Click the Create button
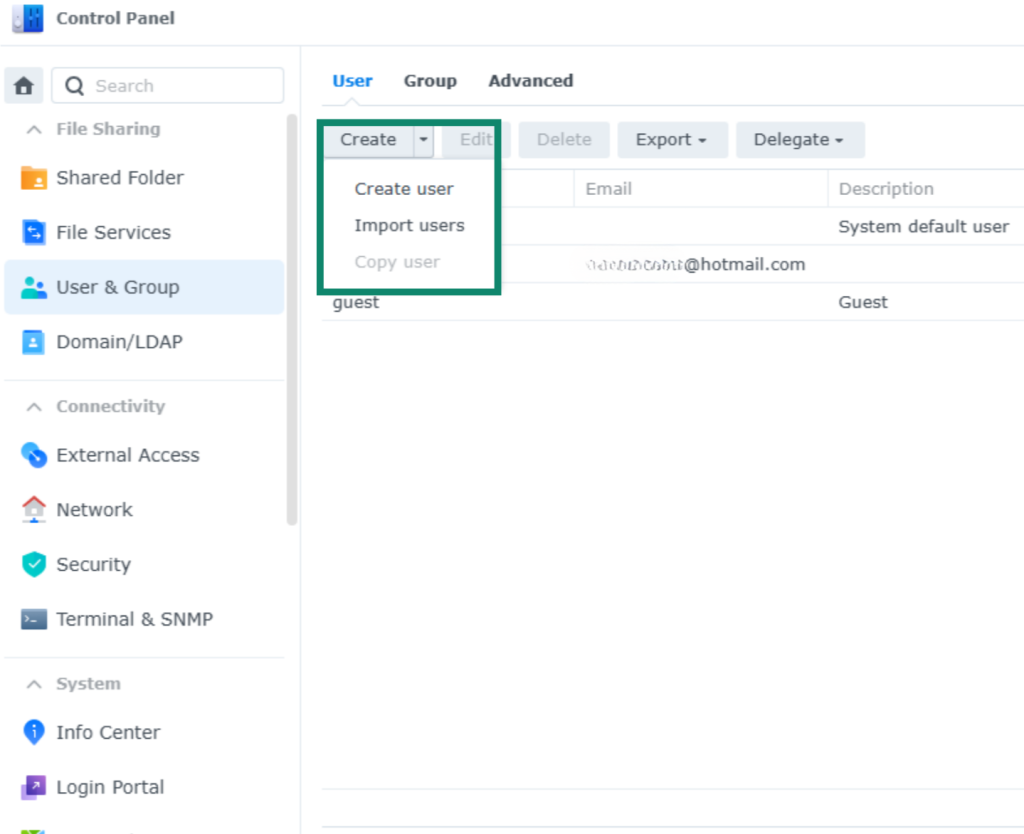Viewport: 1024px width, 834px height. pos(368,140)
